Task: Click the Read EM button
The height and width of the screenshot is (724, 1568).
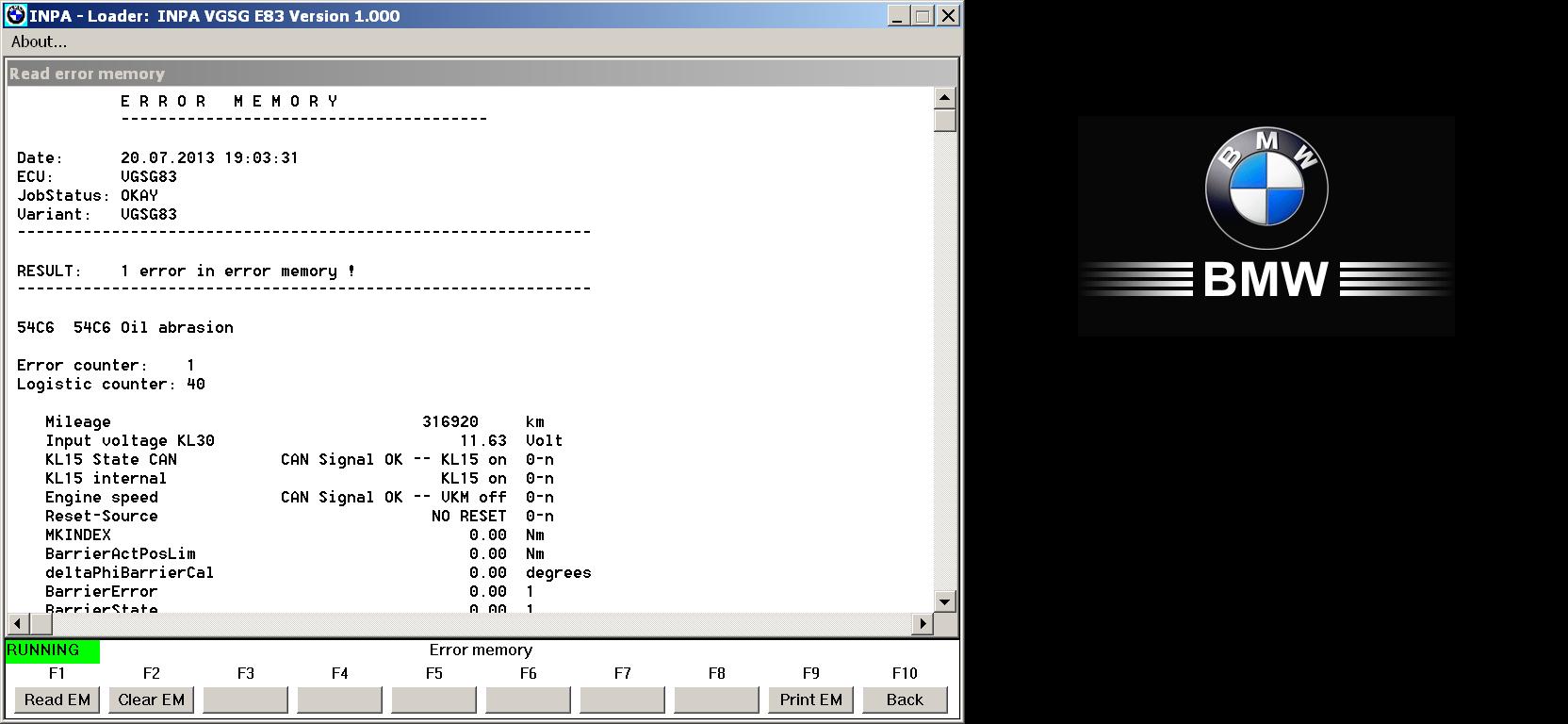Action: point(57,699)
